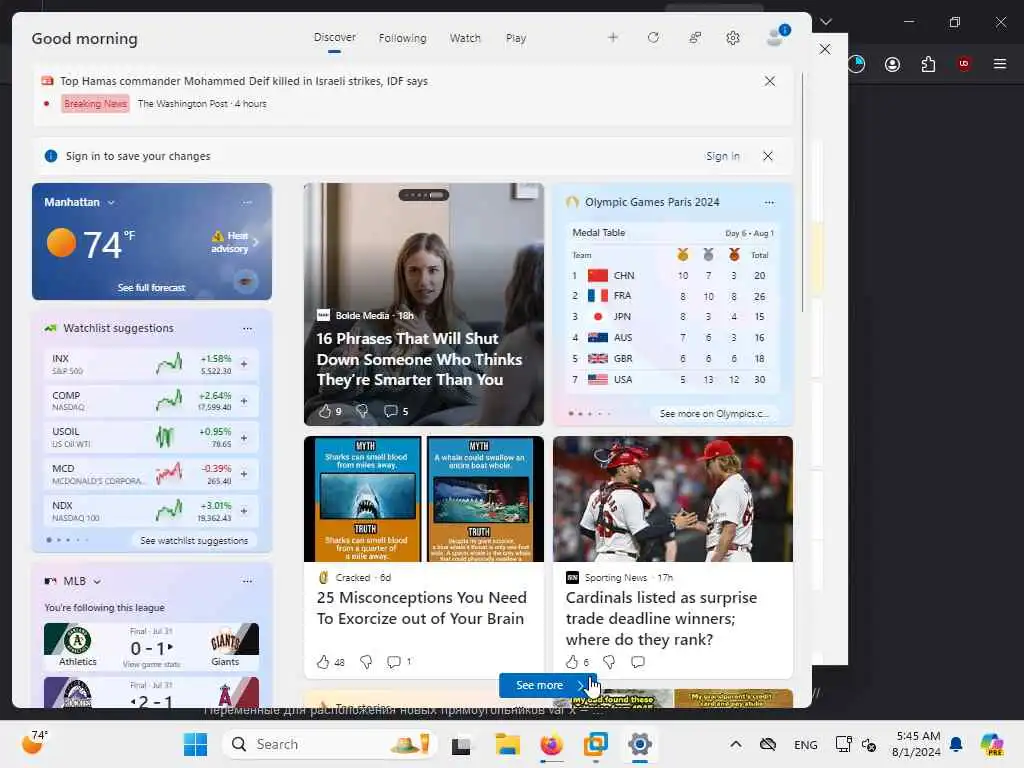
Task: Click the Sign in link
Action: pyautogui.click(x=722, y=156)
